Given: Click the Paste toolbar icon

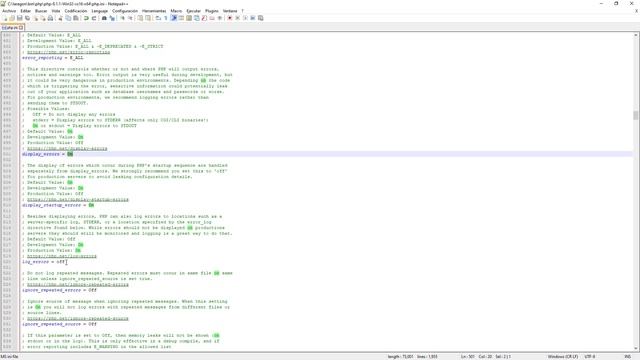Looking at the screenshot, I should [76, 18].
